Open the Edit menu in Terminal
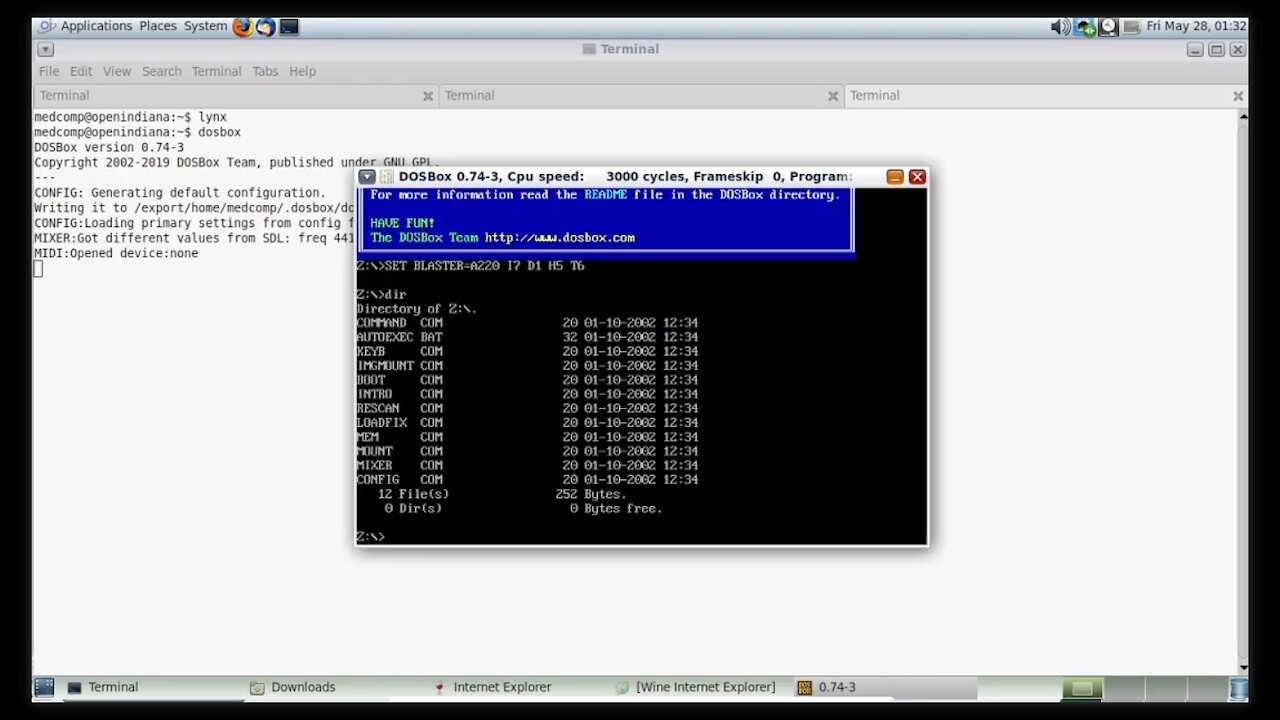Screen dimensions: 1280x720 (81, 71)
